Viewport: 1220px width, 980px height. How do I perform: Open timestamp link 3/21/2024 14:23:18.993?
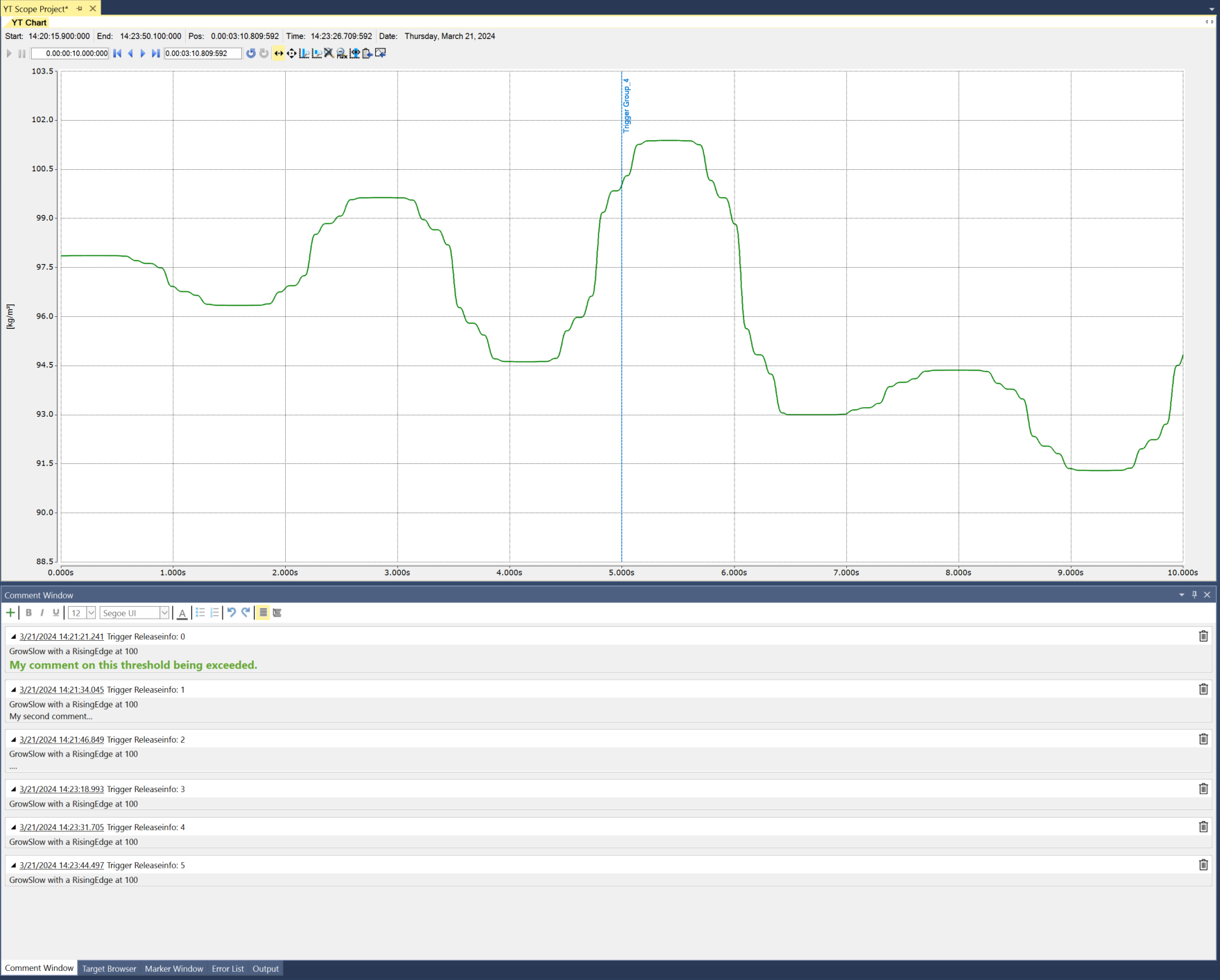coord(62,789)
